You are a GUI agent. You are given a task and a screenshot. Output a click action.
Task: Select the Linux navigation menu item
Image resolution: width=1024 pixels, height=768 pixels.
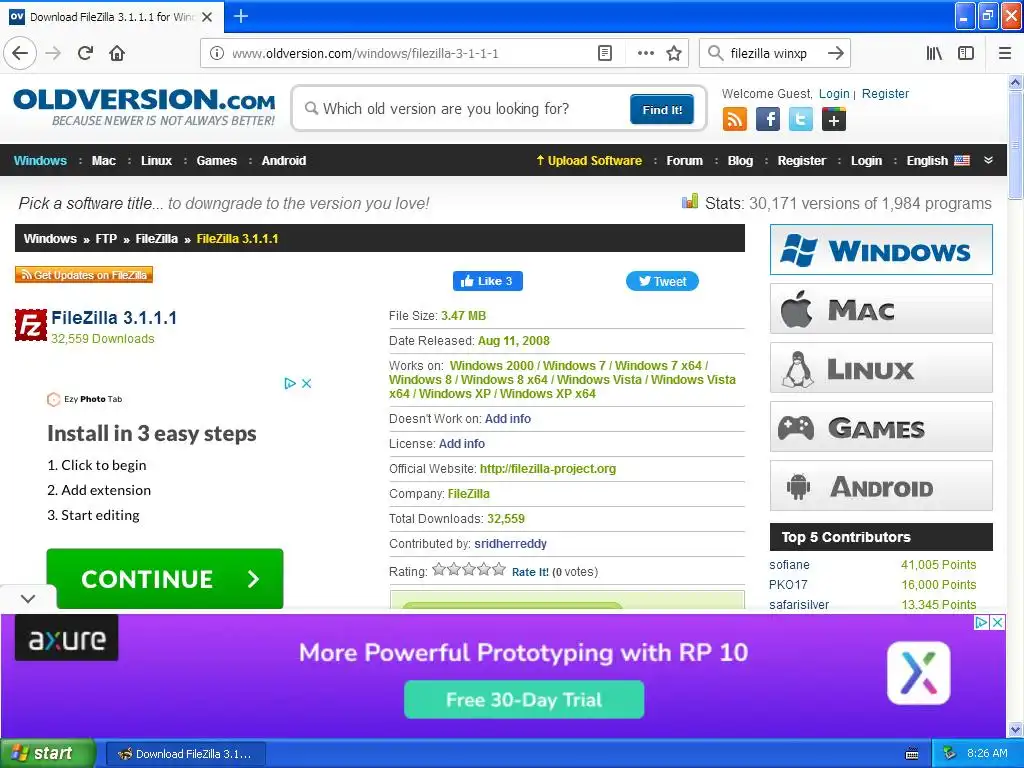tap(156, 161)
